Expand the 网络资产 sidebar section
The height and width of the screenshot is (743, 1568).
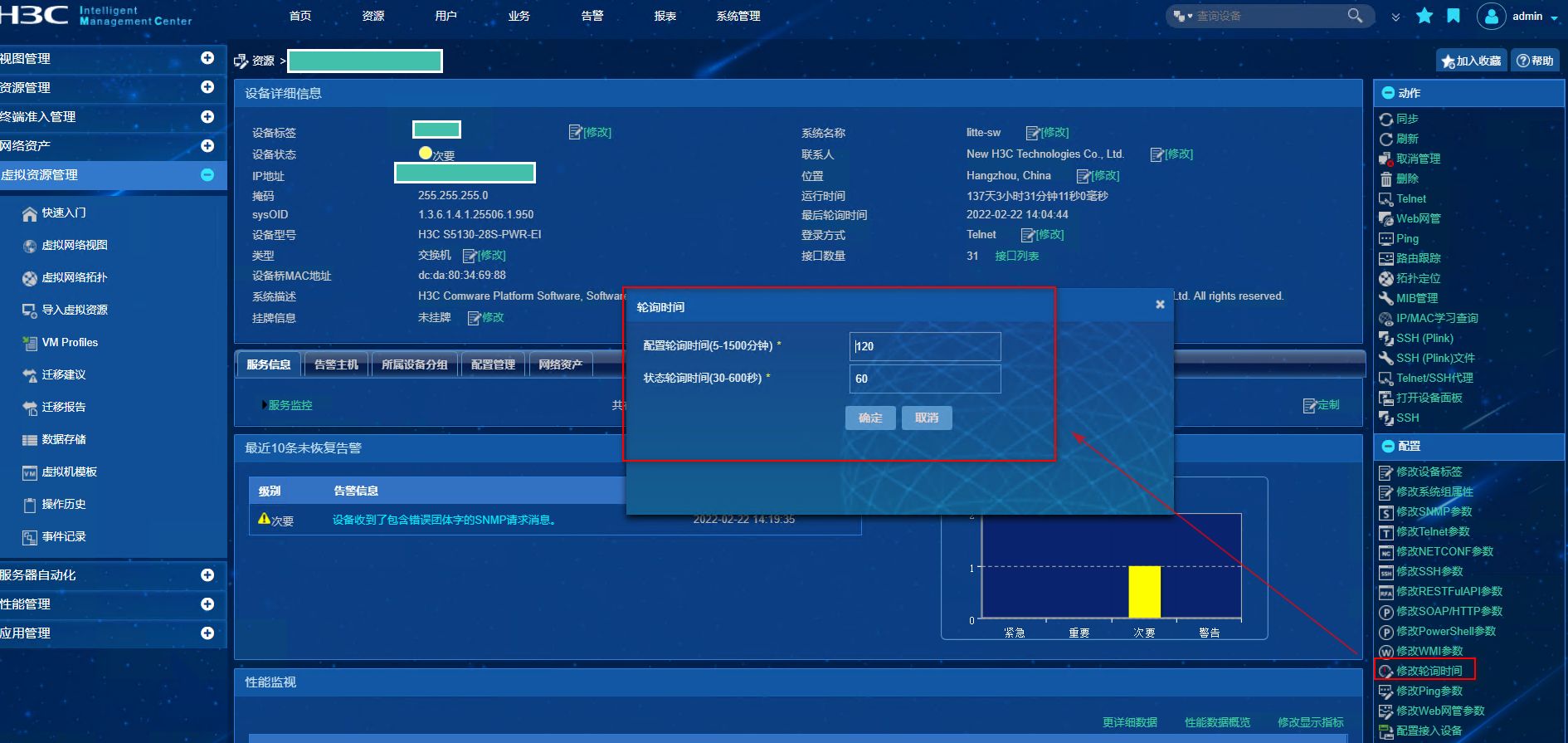point(207,146)
